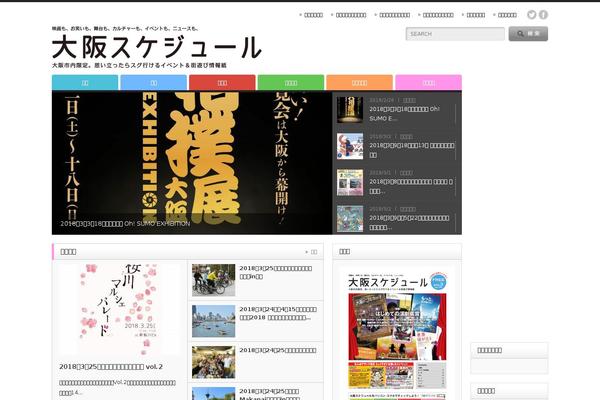Viewport: 600px width, 400px height.
Task: Open the cherry blossom poster dated 2018.3.25
Action: point(120,309)
